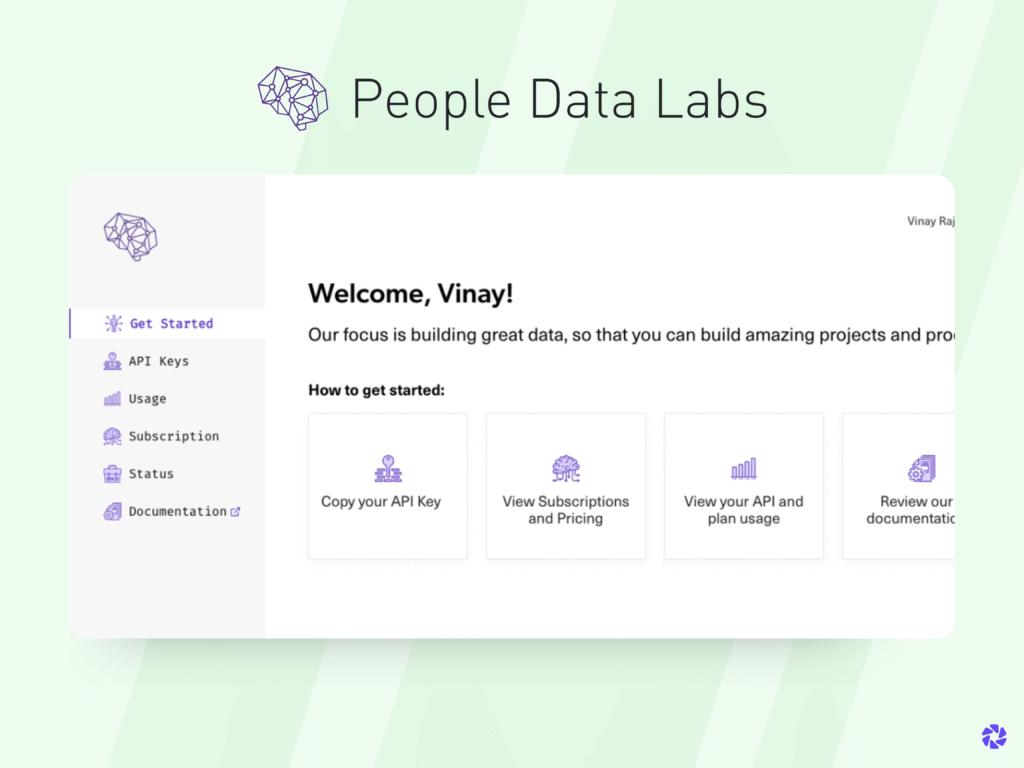The width and height of the screenshot is (1024, 768).
Task: Click the API key location pin icon
Action: [x=387, y=467]
